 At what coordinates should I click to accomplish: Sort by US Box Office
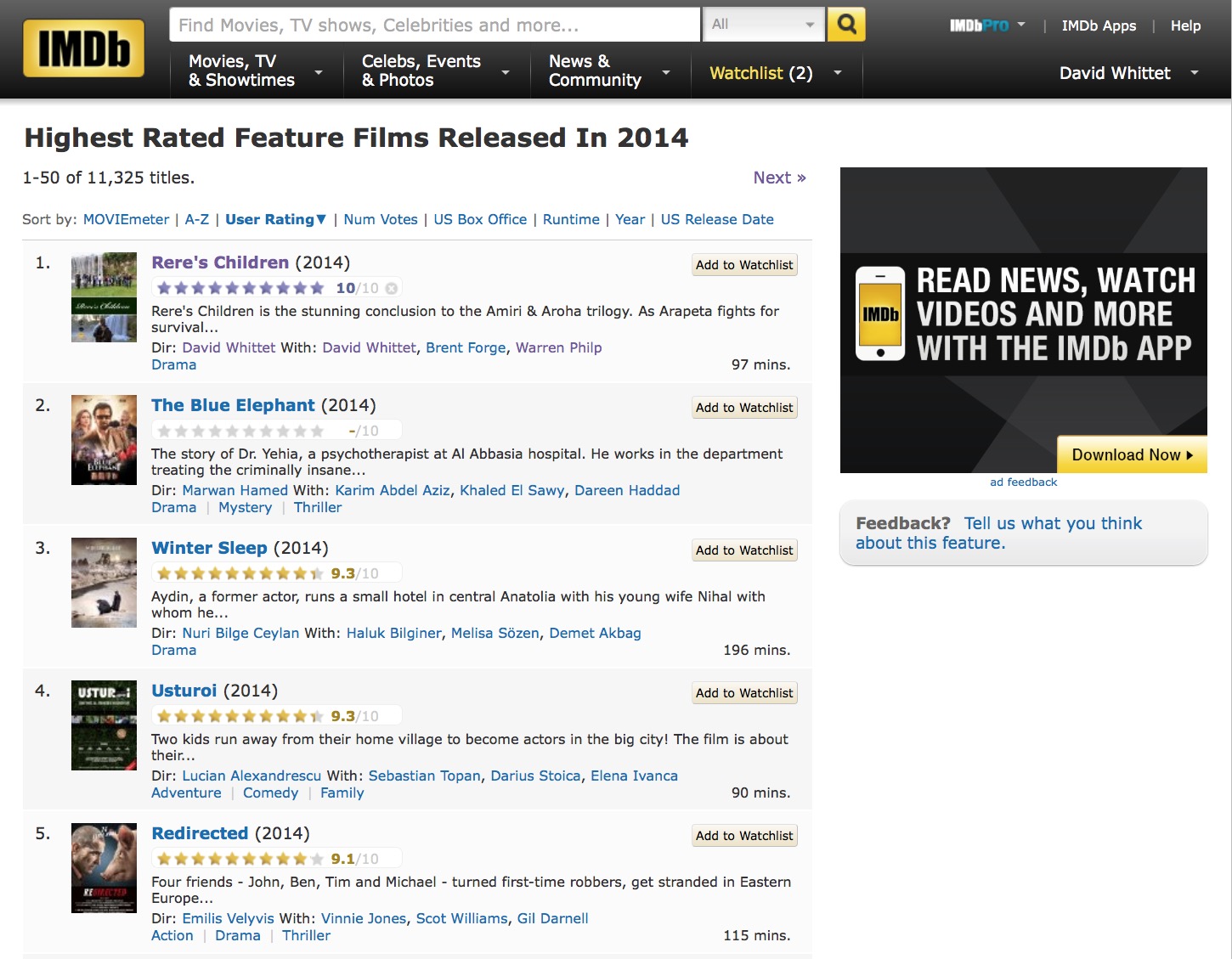click(x=480, y=219)
